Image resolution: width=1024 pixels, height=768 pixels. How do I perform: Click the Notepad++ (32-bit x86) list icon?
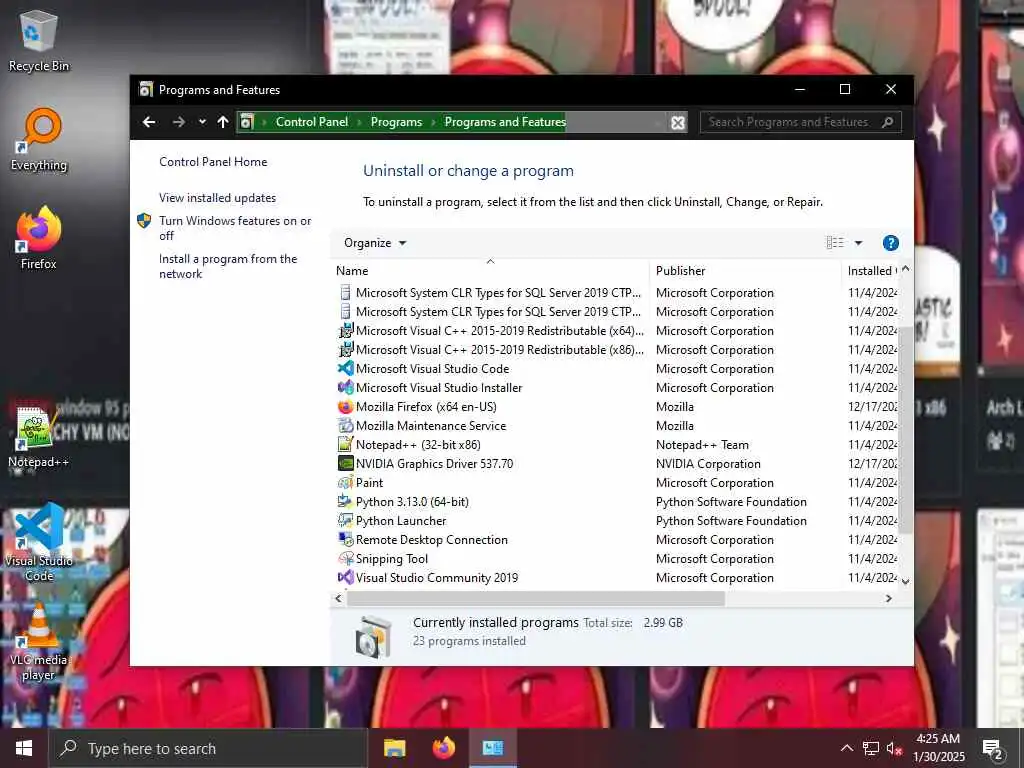tap(345, 445)
